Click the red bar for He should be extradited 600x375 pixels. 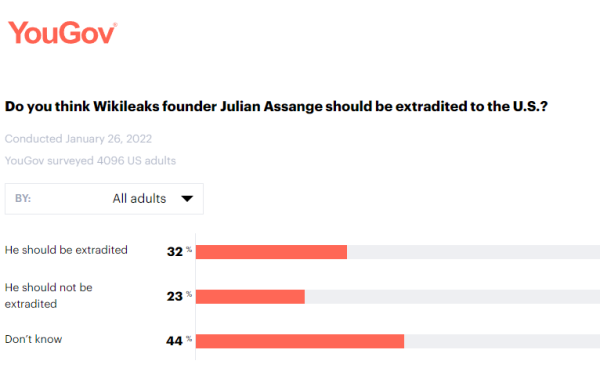click(x=271, y=252)
